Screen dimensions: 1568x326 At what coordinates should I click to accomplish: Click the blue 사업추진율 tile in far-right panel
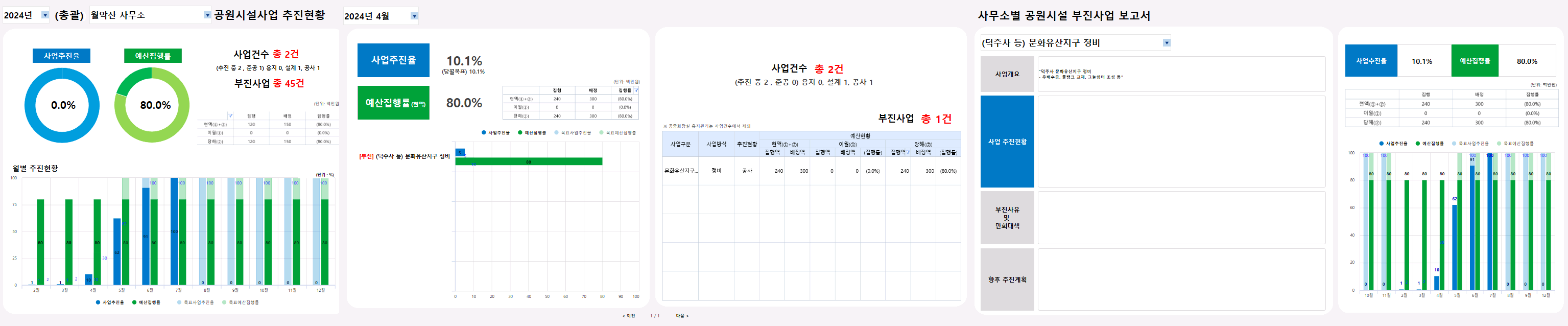[x=1371, y=61]
